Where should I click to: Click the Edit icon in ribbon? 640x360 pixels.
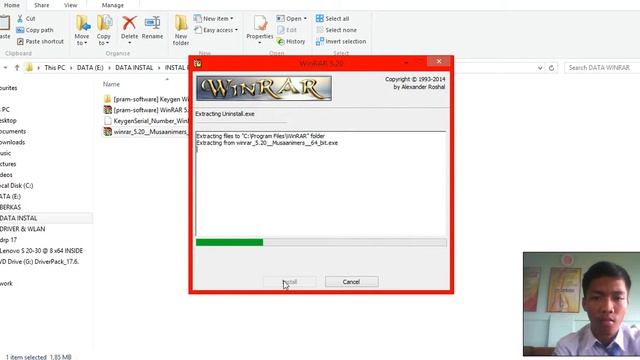[280, 30]
